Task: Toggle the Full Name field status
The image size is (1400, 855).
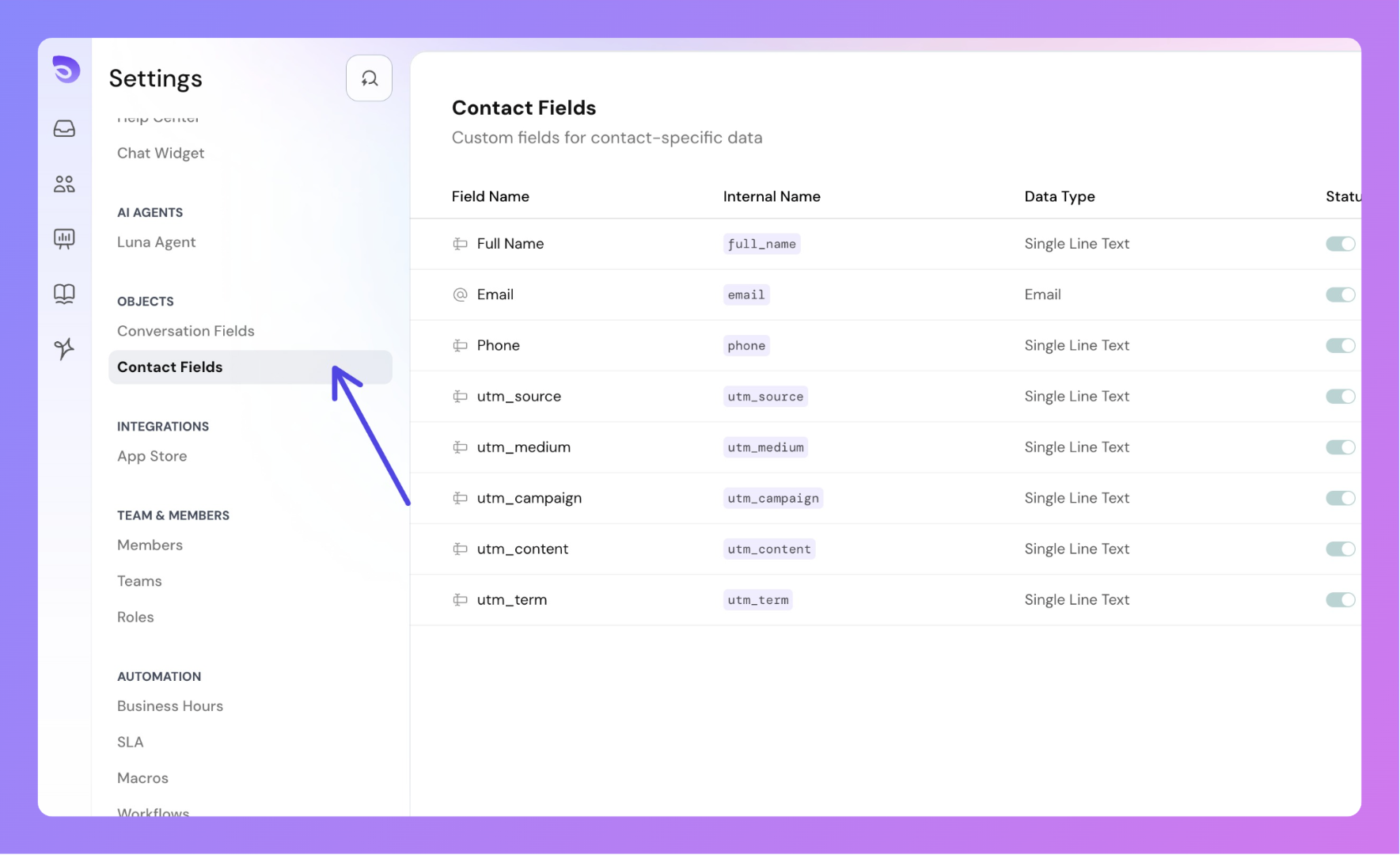Action: 1340,244
